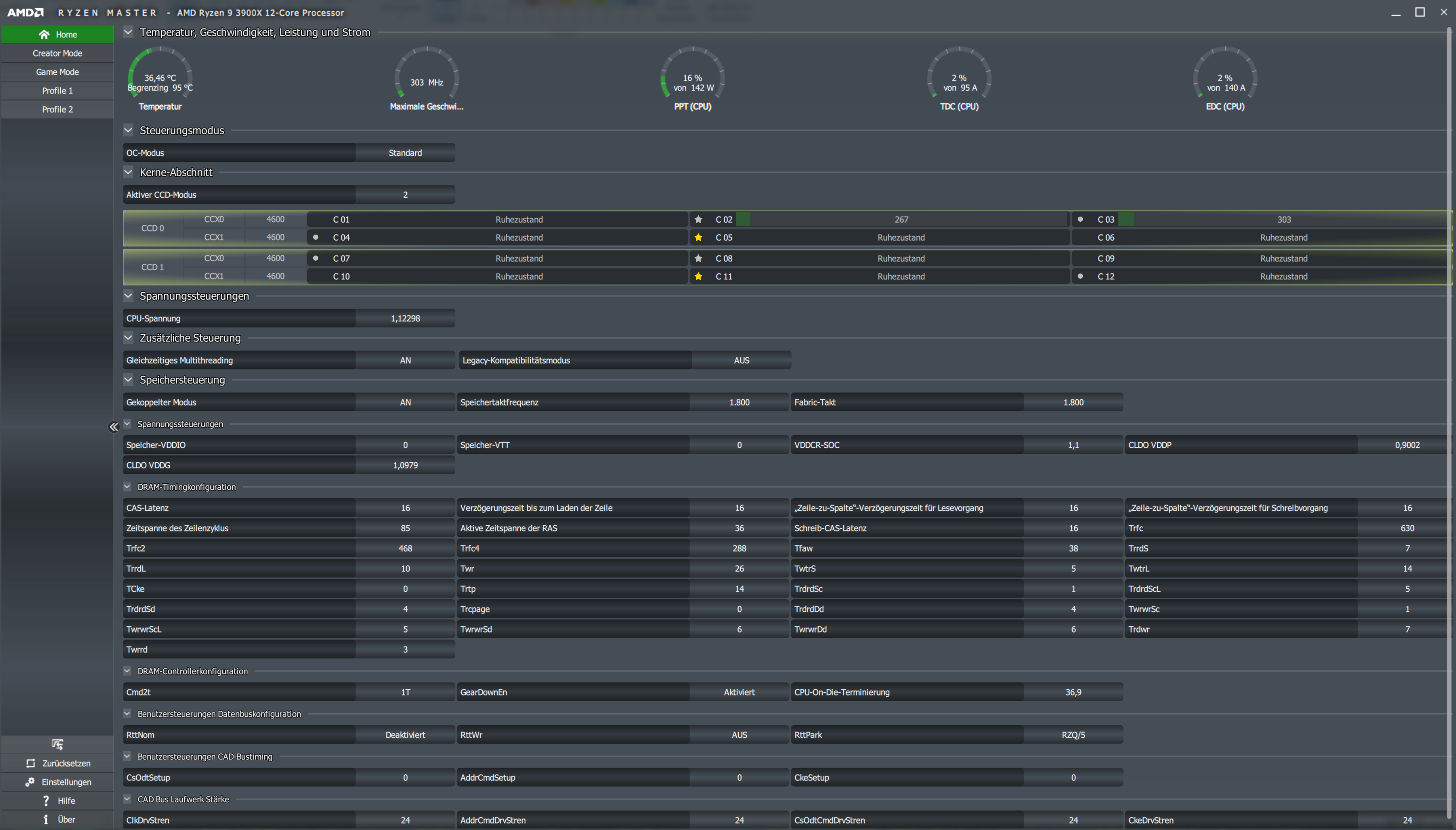Click RttPark value RZQ/5
This screenshot has height=830, width=1456.
click(x=1073, y=735)
